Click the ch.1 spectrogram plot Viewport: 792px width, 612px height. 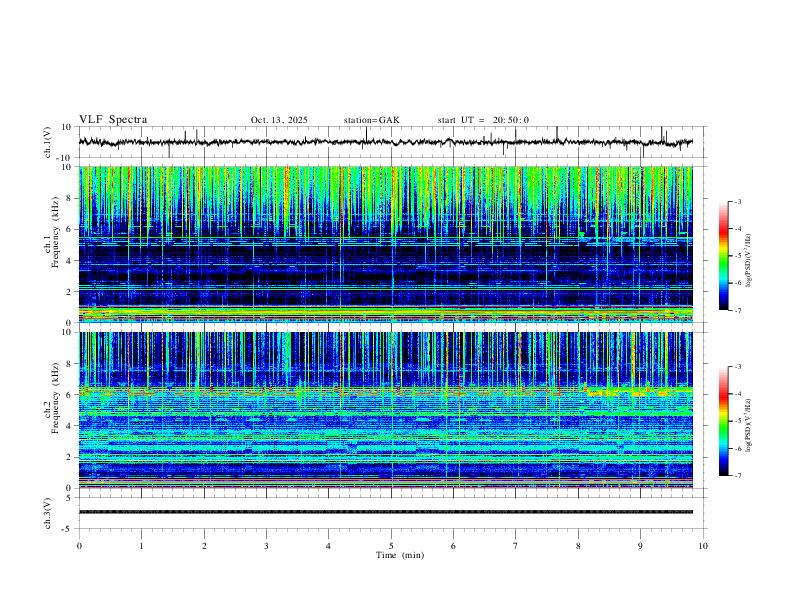point(386,244)
